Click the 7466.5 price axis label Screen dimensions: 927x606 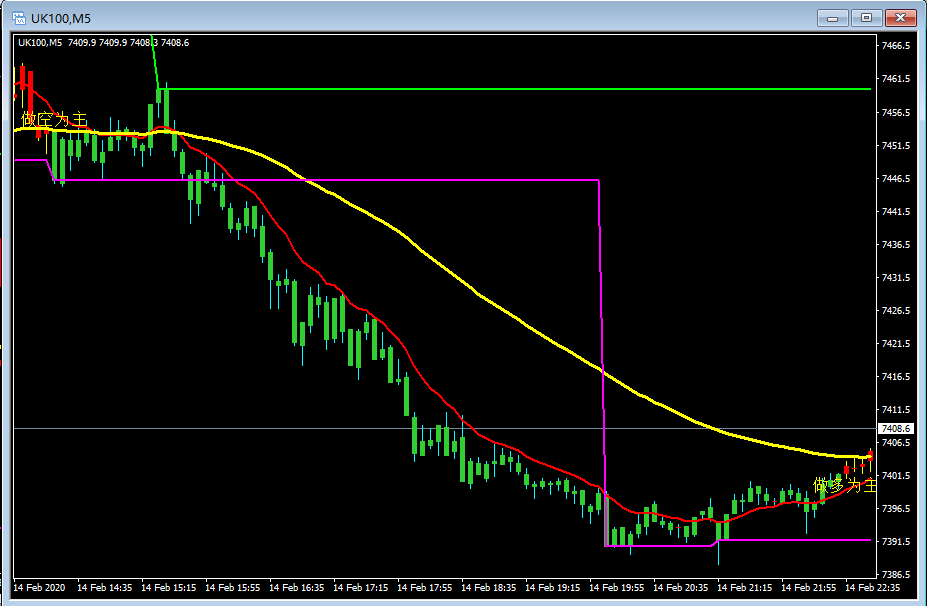coord(894,46)
